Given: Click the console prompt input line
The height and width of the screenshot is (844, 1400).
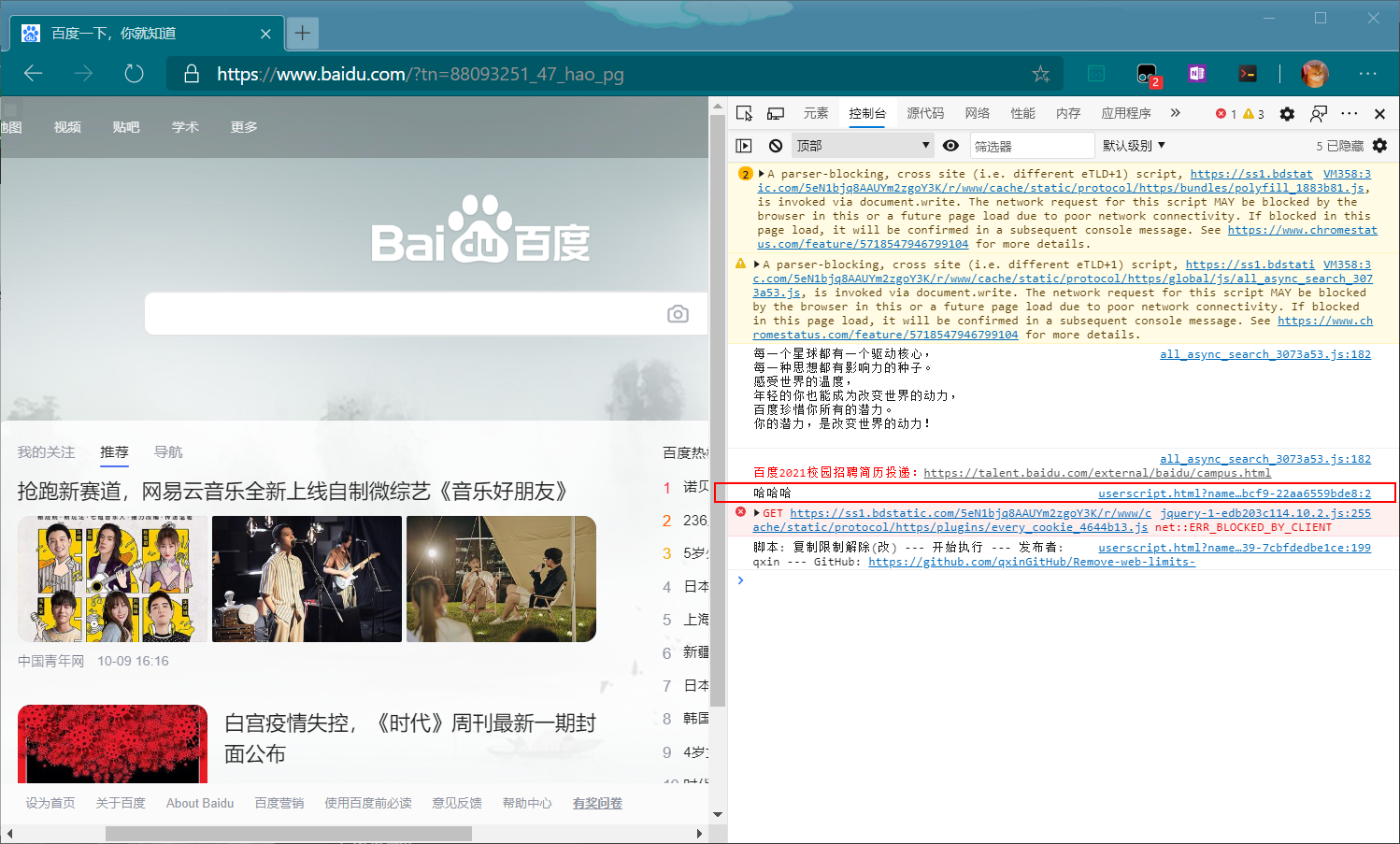Looking at the screenshot, I should coord(1064,580).
